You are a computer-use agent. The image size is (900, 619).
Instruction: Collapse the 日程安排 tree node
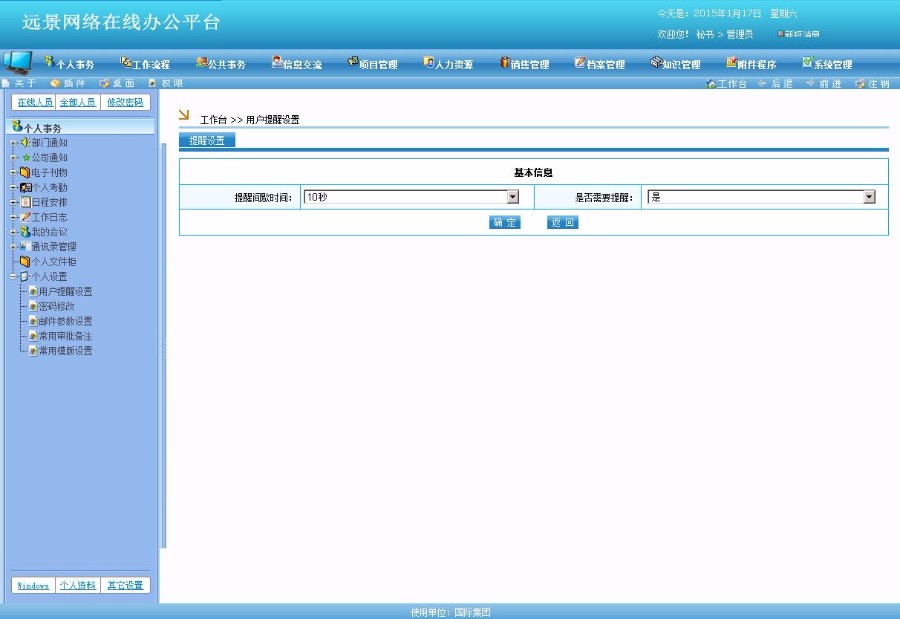pyautogui.click(x=13, y=202)
